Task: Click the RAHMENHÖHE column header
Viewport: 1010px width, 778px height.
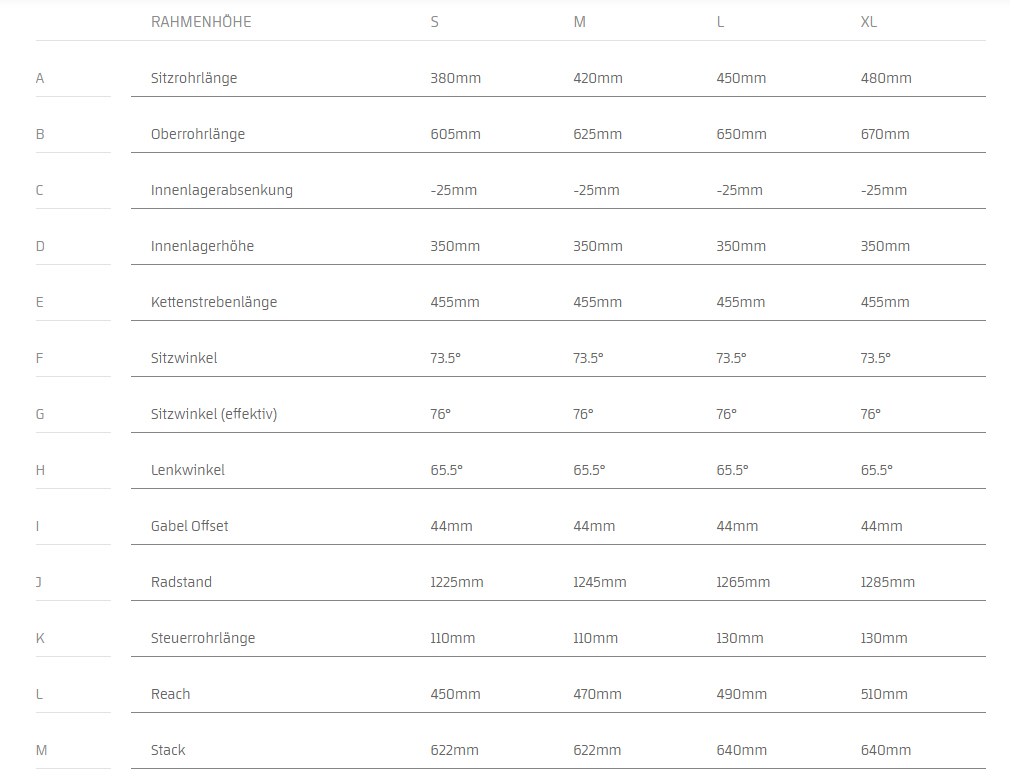Action: [x=201, y=22]
